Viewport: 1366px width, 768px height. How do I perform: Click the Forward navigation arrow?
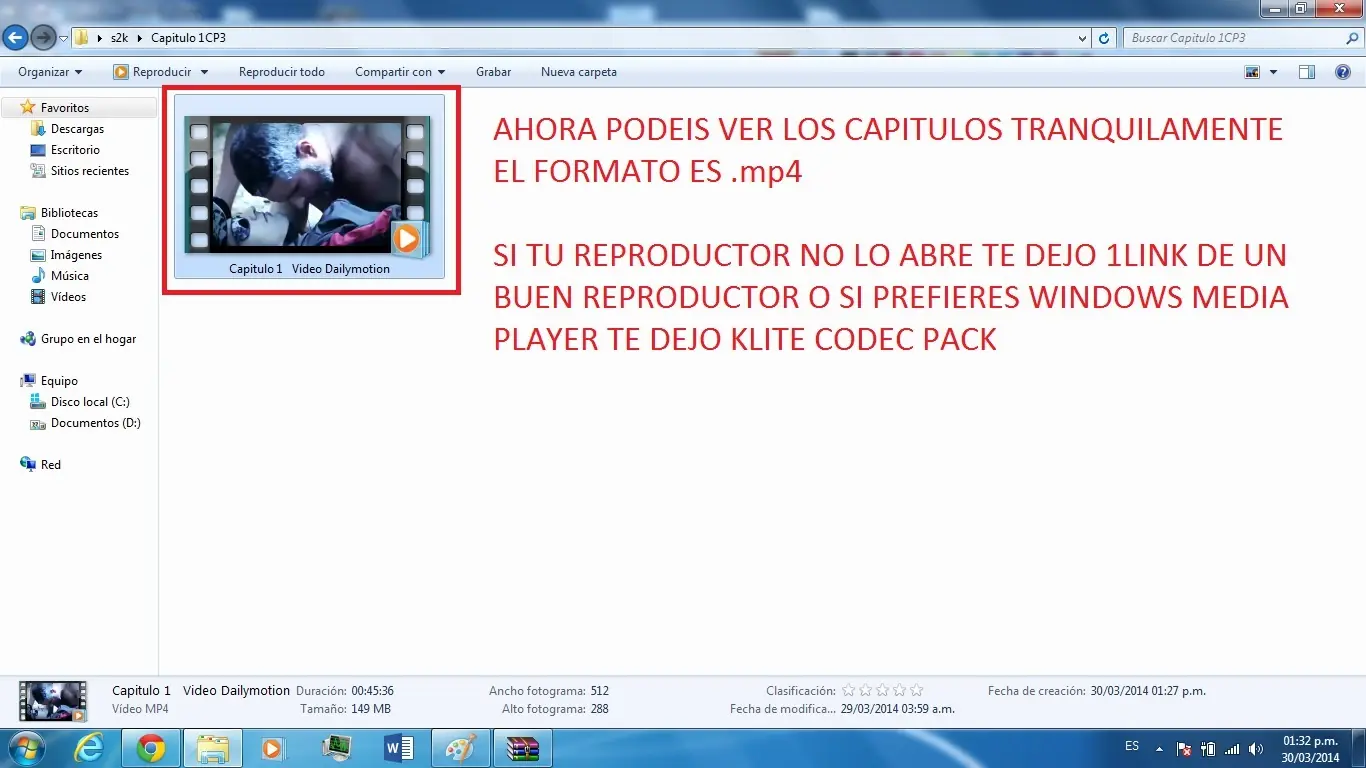coord(43,38)
